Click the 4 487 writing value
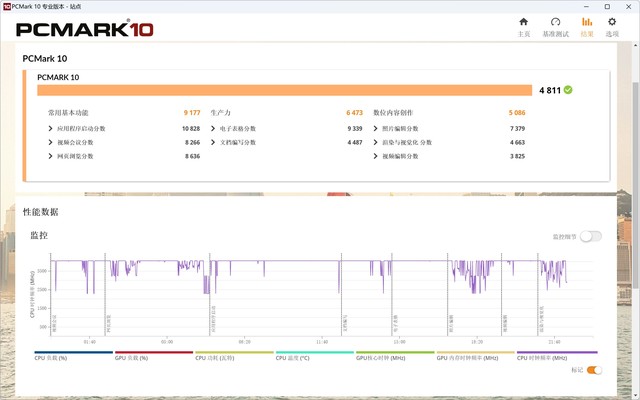640x400 pixels. [355, 142]
